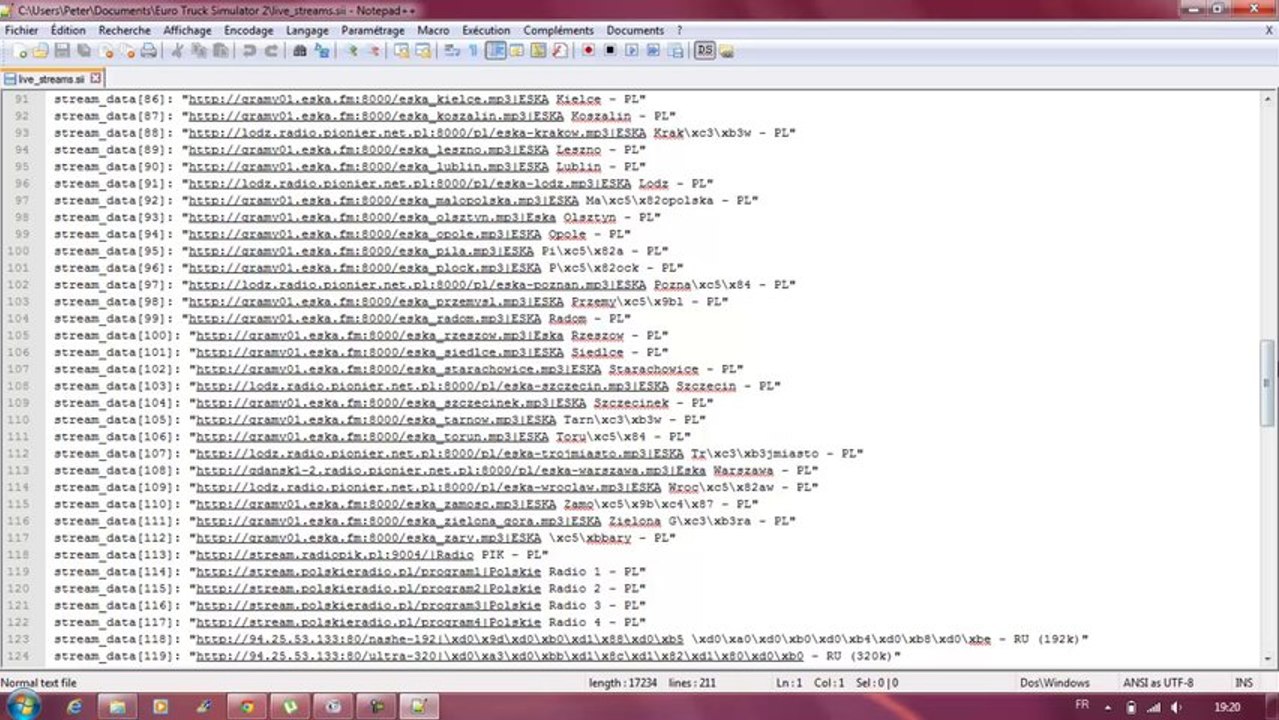The height and width of the screenshot is (720, 1279).
Task: Open Google Chrome from the taskbar
Action: click(x=247, y=706)
